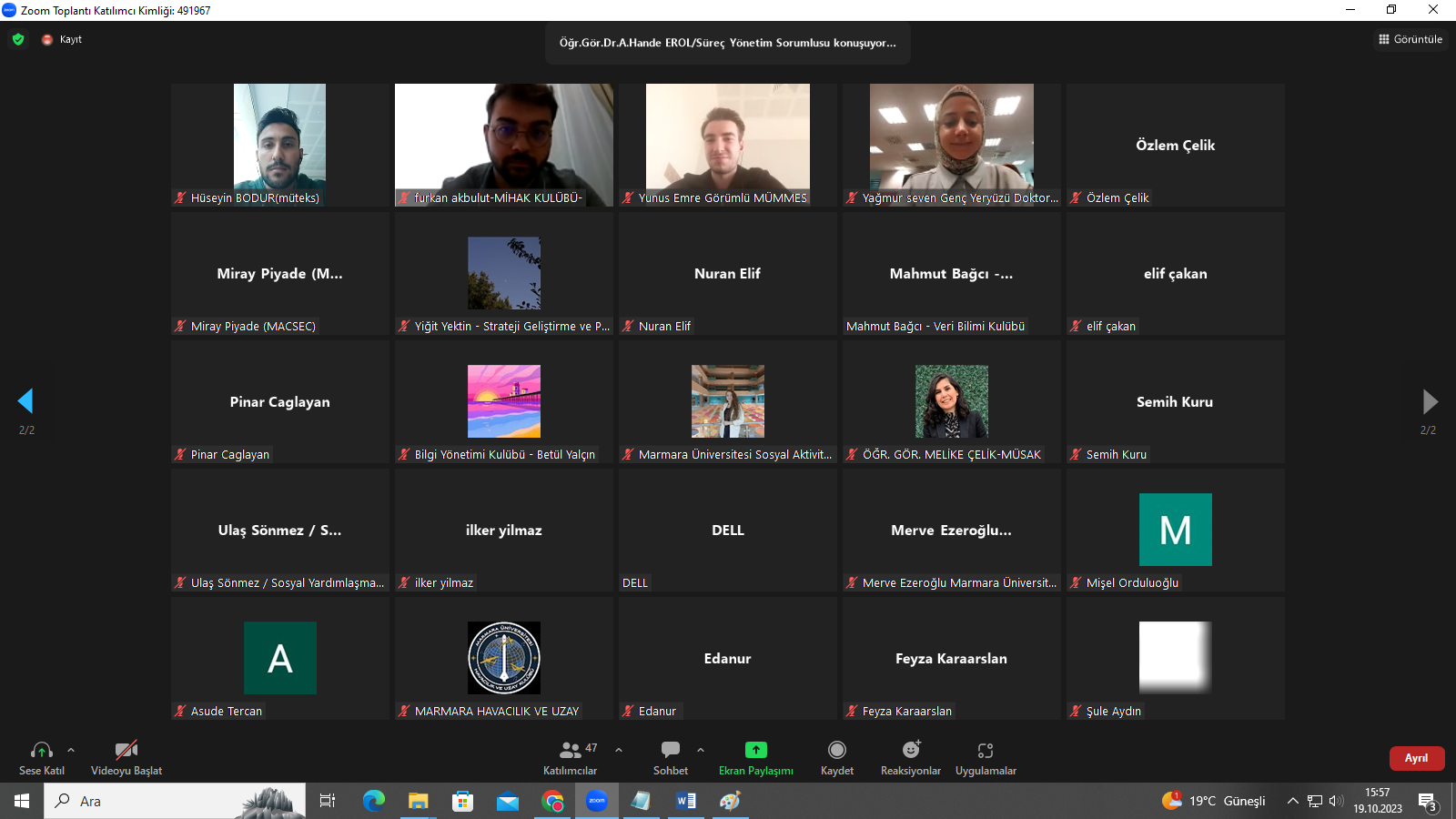Go to next page with right arrow
Image resolution: width=1456 pixels, height=819 pixels.
point(1430,400)
